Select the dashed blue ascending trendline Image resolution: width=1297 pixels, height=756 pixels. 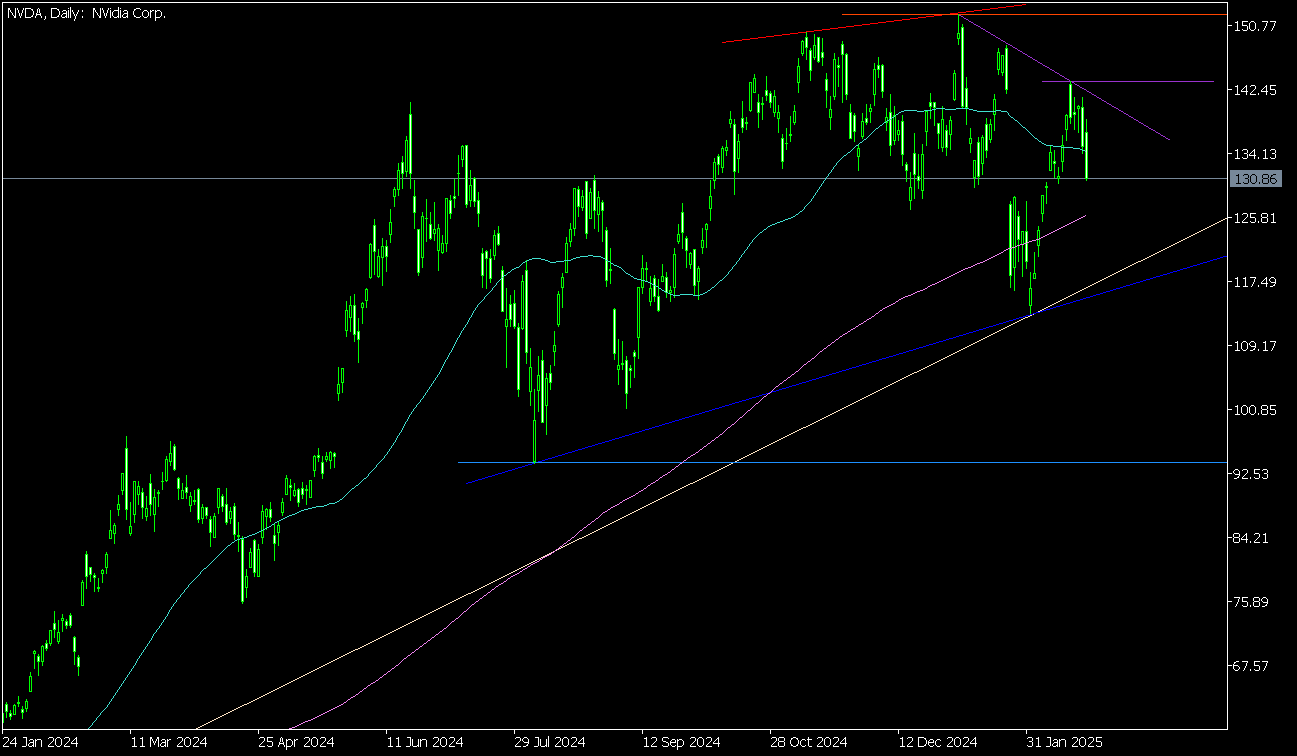(847, 369)
